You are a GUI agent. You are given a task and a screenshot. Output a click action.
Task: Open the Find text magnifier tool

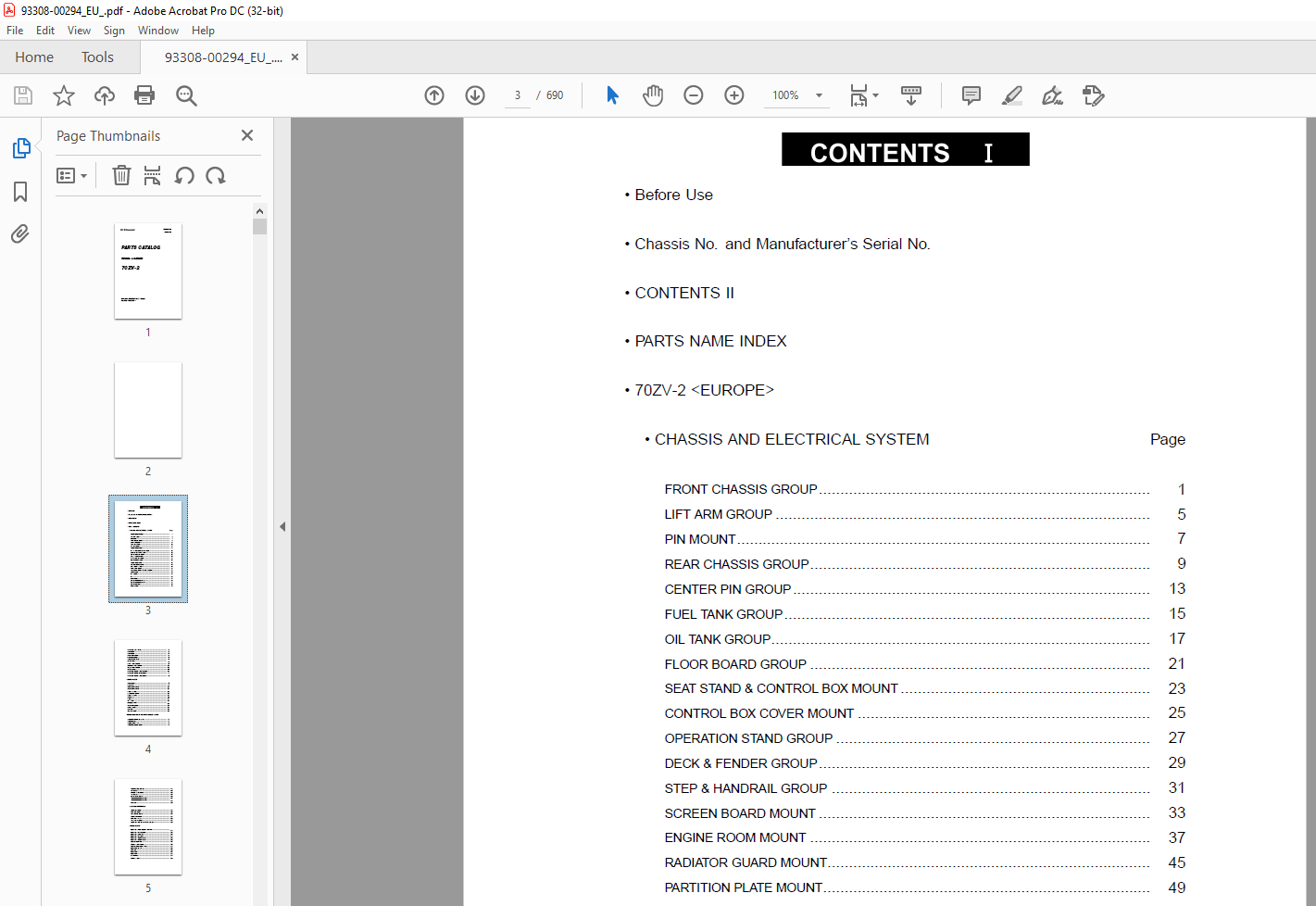point(186,95)
